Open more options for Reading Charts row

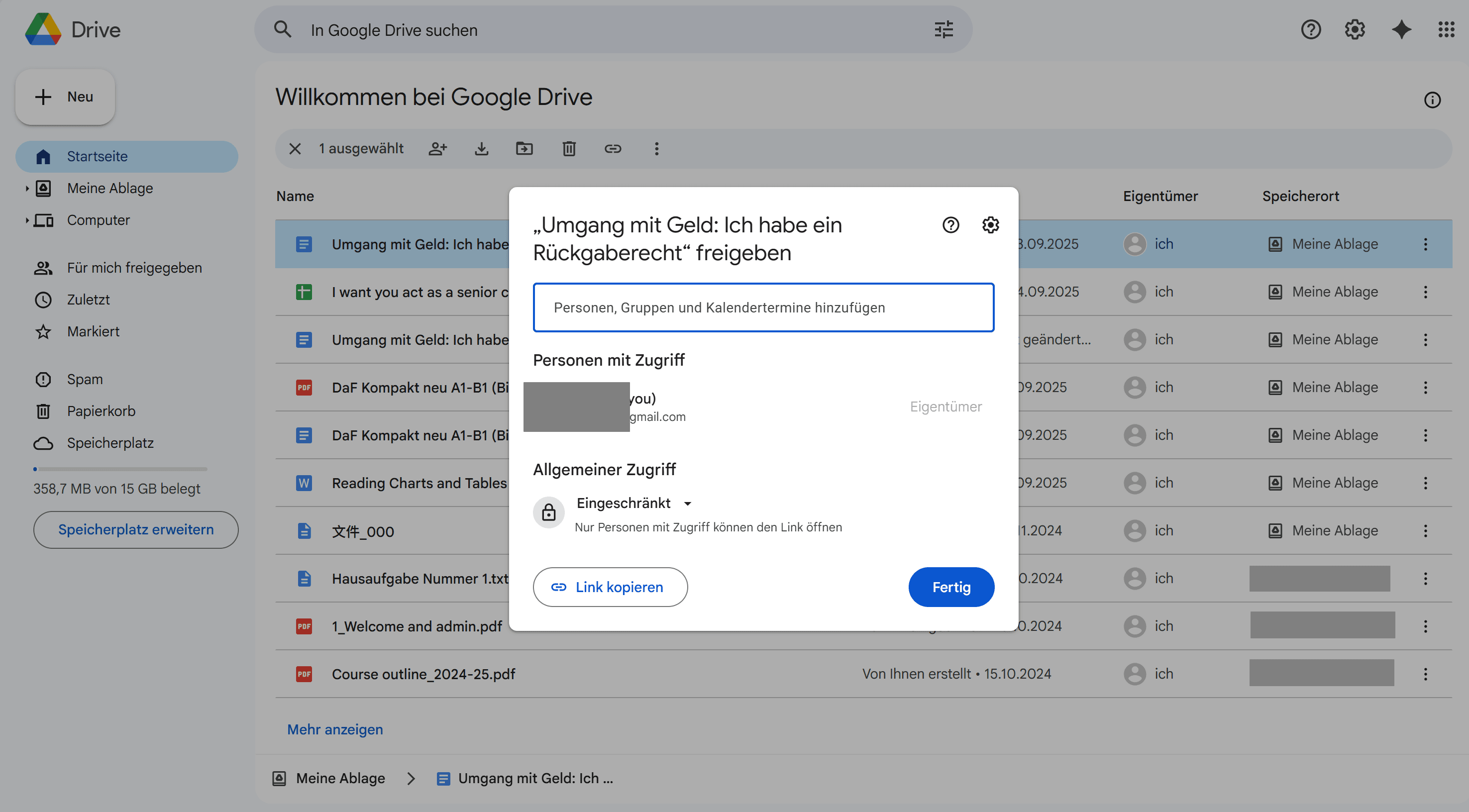1425,483
